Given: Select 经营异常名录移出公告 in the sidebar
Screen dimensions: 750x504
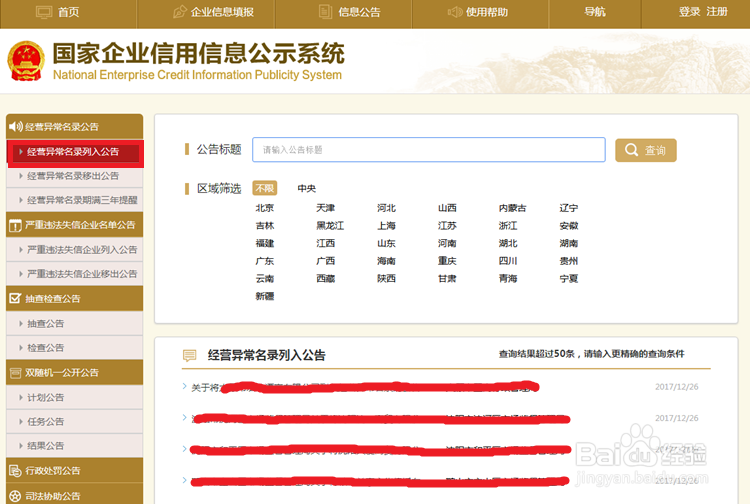Looking at the screenshot, I should coord(75,176).
